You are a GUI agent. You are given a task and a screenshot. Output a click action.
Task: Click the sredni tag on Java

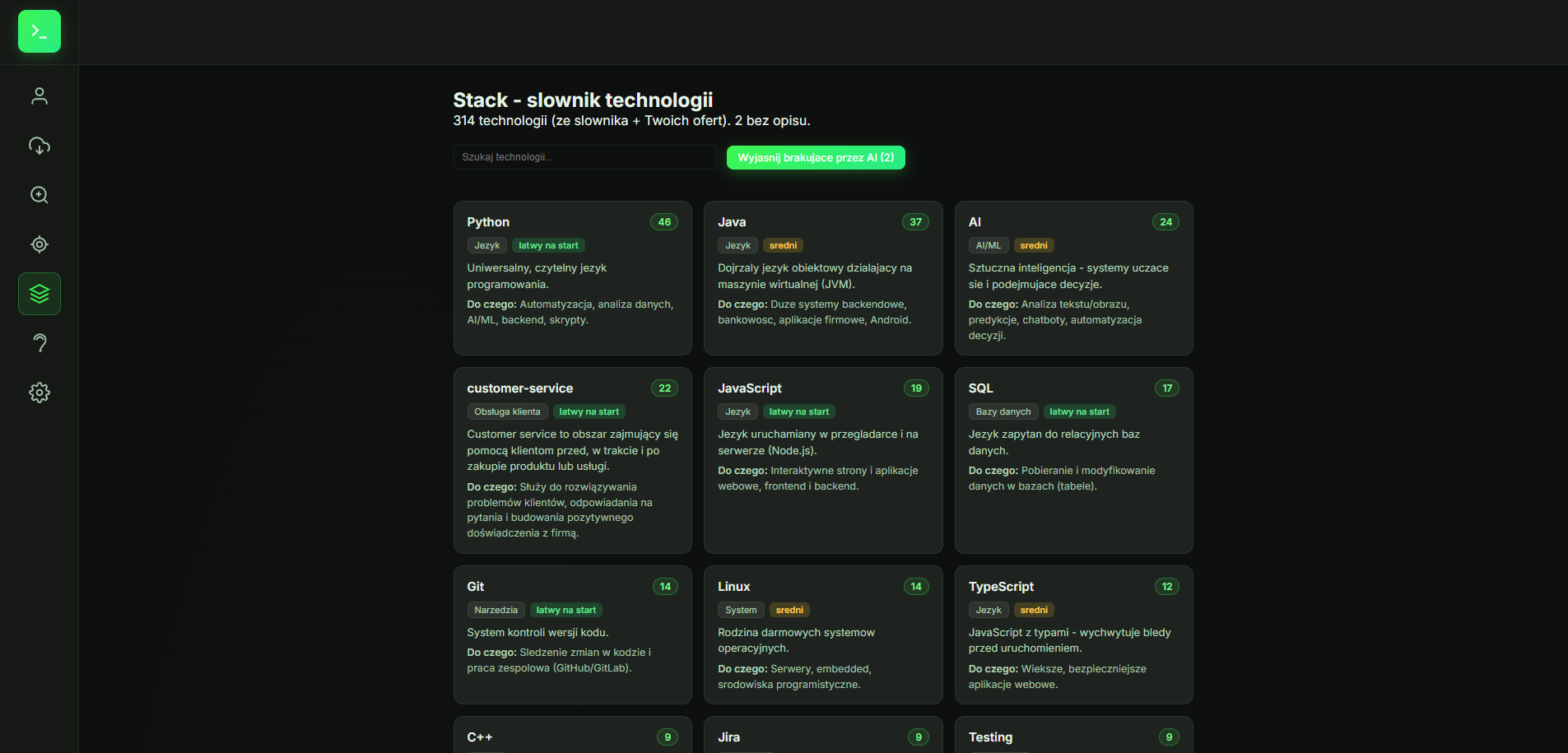tap(783, 245)
